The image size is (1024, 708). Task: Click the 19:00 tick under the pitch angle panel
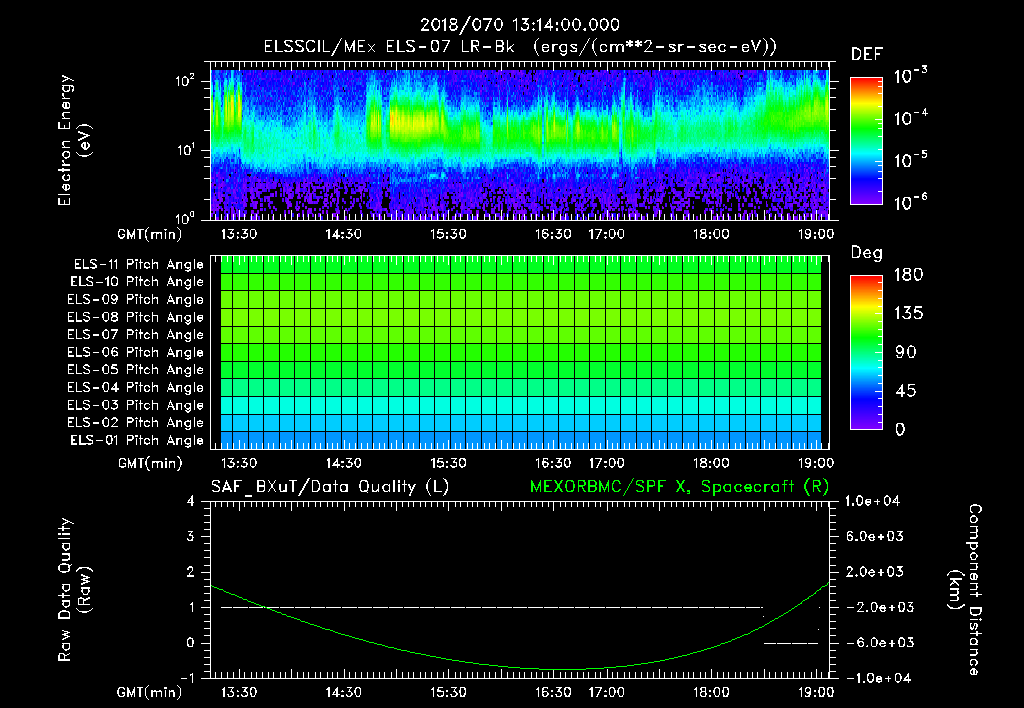(816, 463)
